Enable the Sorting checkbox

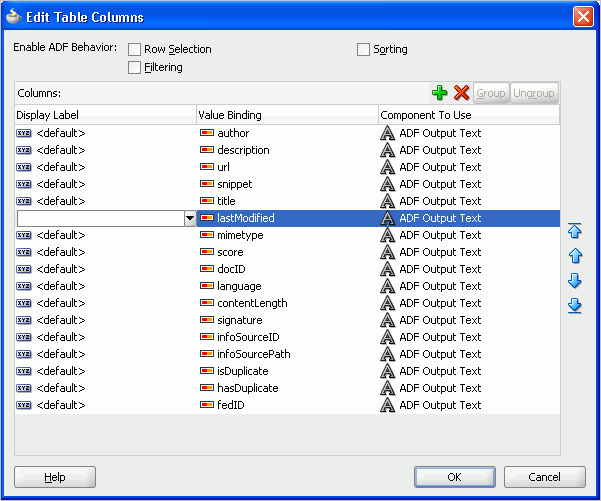pyautogui.click(x=363, y=49)
